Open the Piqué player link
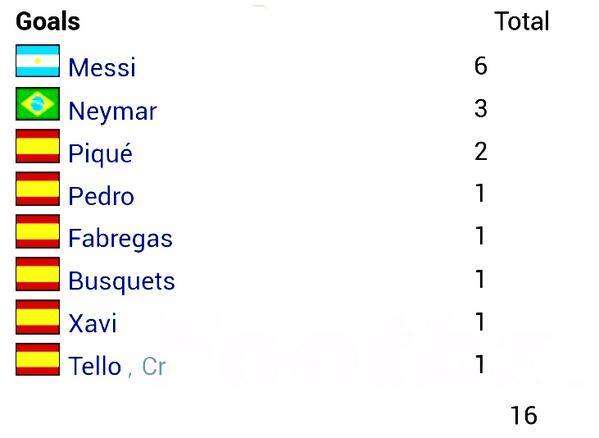 [x=100, y=154]
